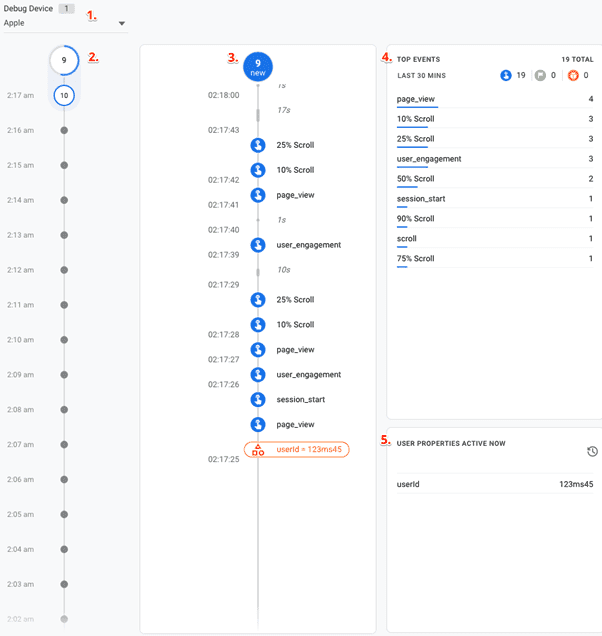Open the 90% Scroll entry in Top Events

pyautogui.click(x=495, y=219)
